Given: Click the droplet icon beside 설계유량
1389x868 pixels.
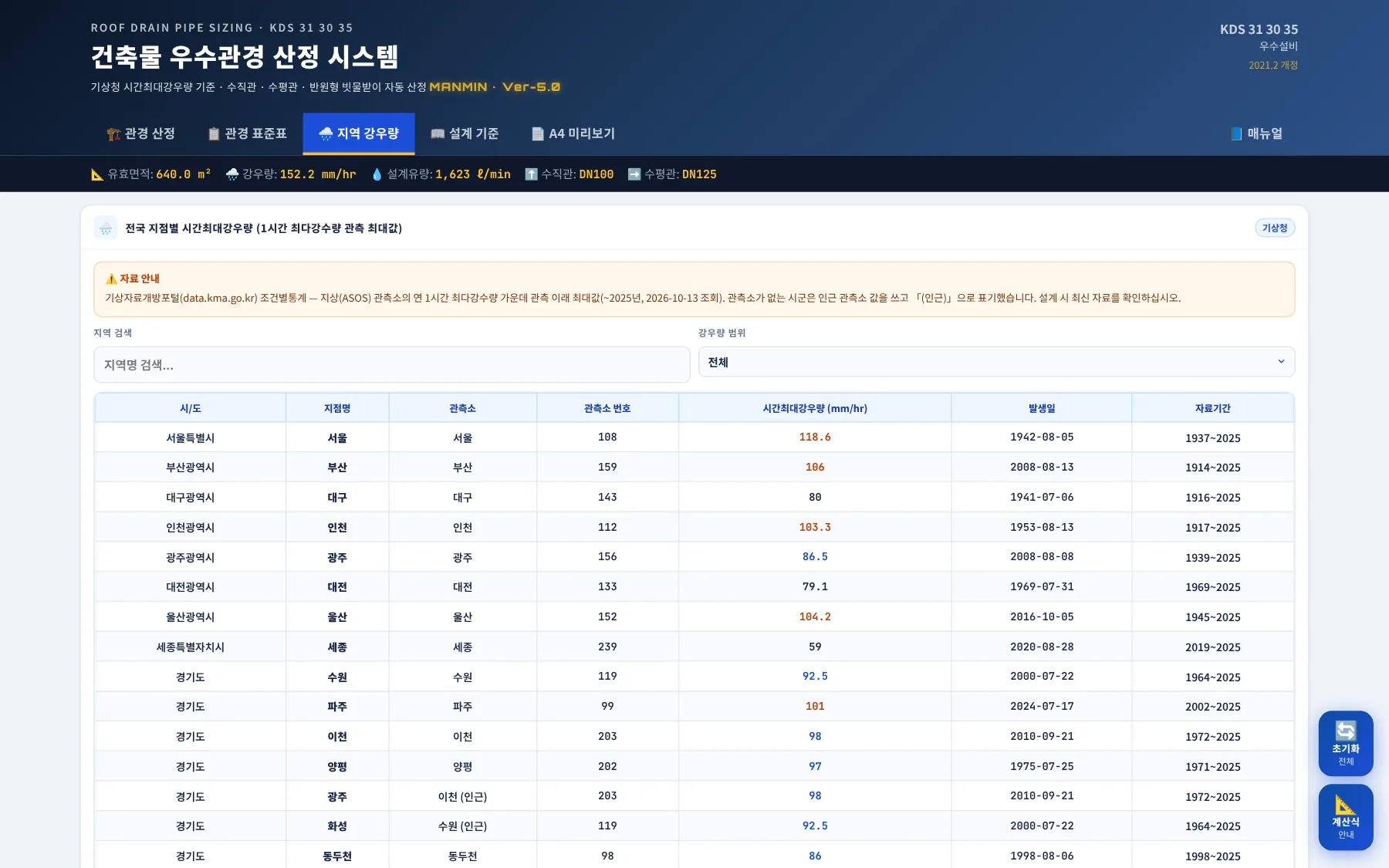Looking at the screenshot, I should coord(377,174).
